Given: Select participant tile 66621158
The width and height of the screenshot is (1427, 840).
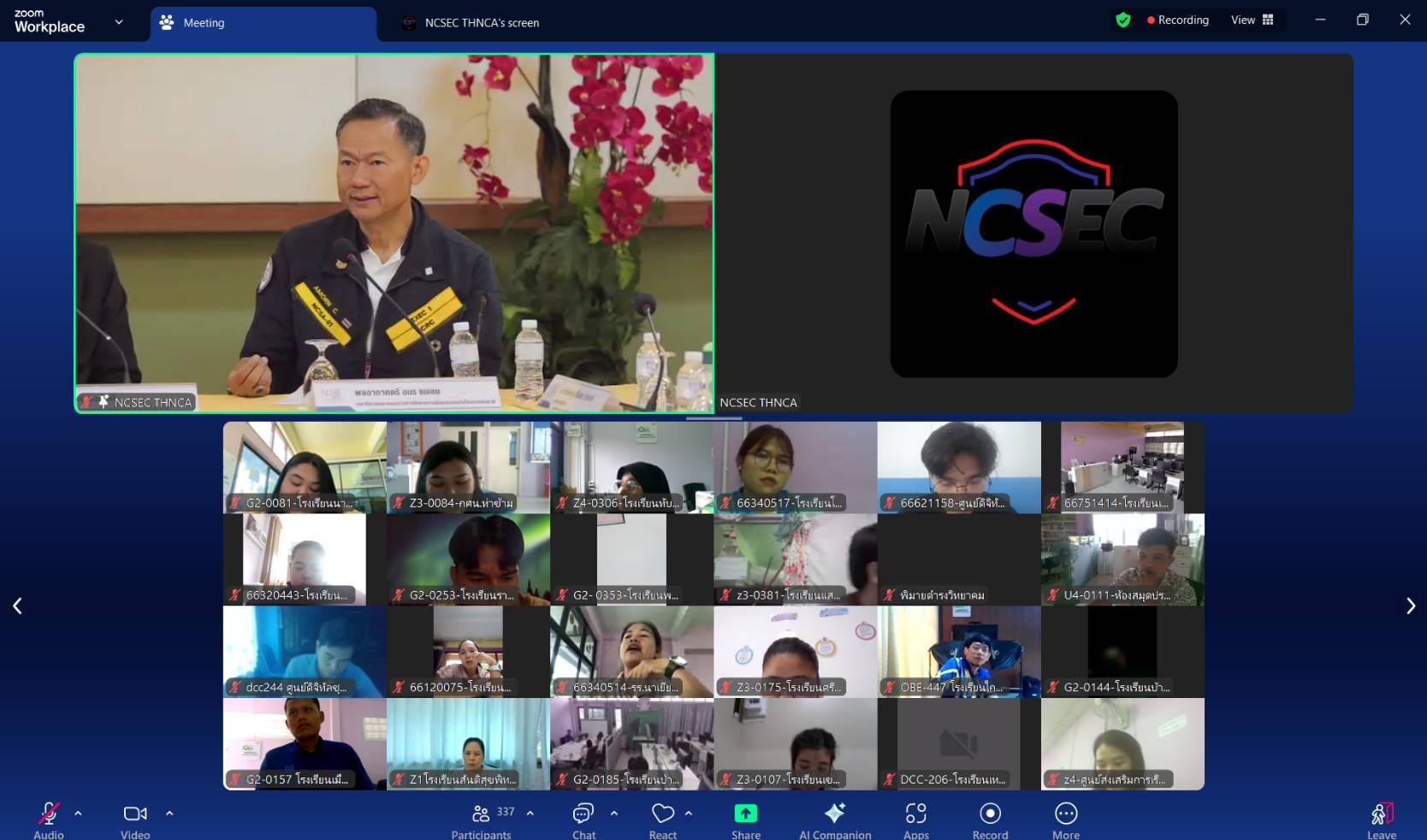Looking at the screenshot, I should [959, 467].
